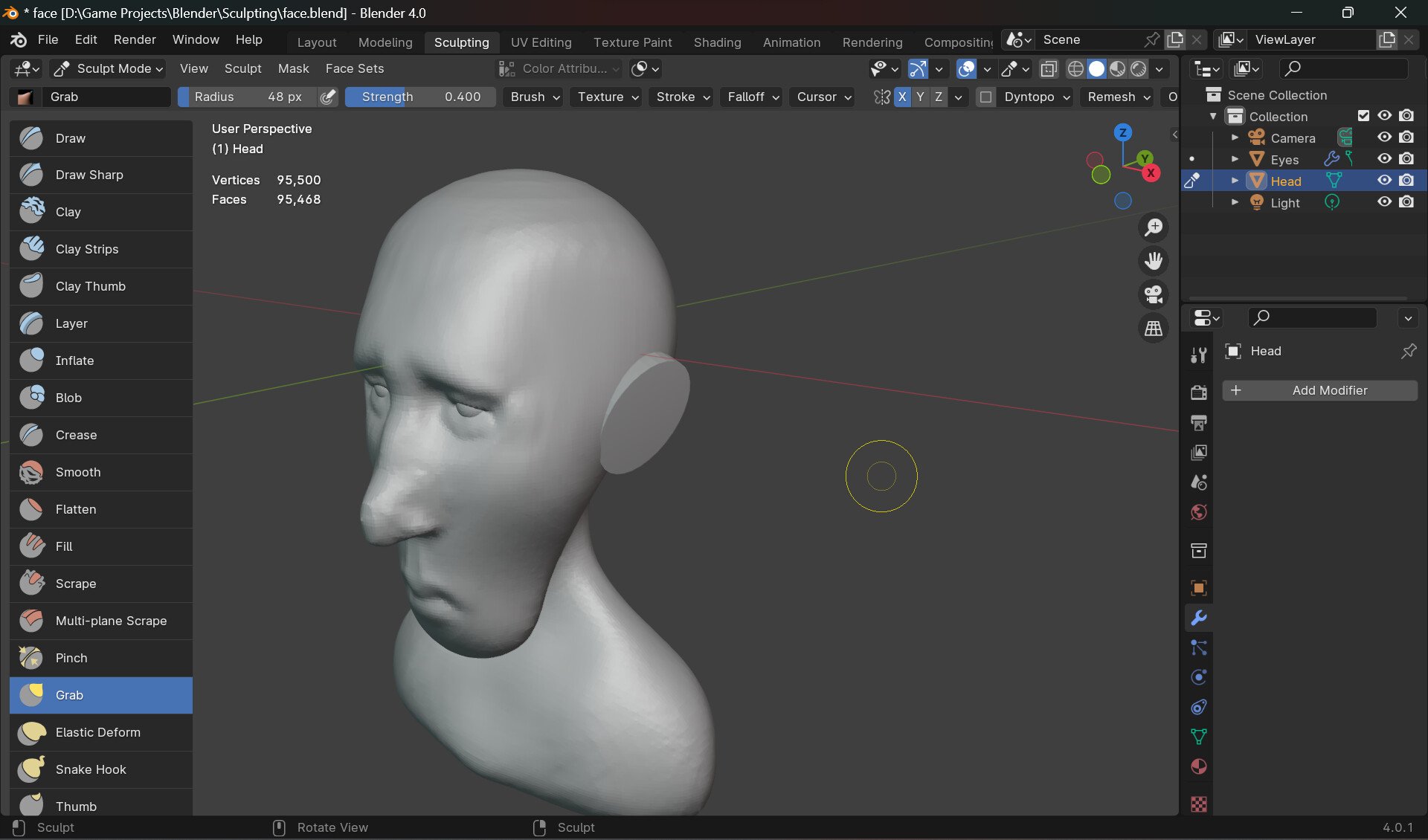Hide the Eyes object in outliner
Image resolution: width=1428 pixels, height=840 pixels.
pyautogui.click(x=1383, y=159)
